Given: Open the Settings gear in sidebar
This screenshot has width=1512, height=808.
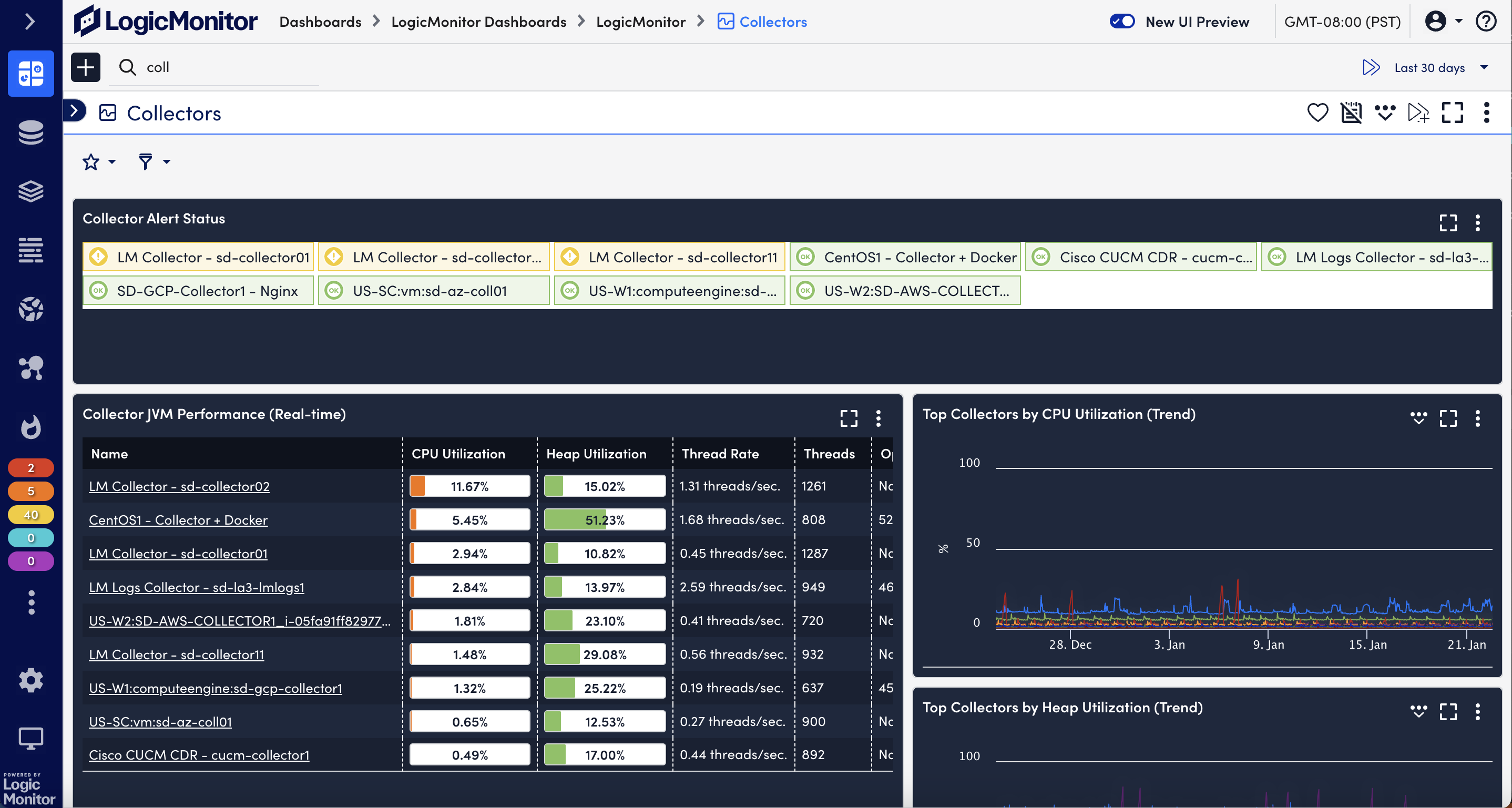Looking at the screenshot, I should [x=30, y=680].
